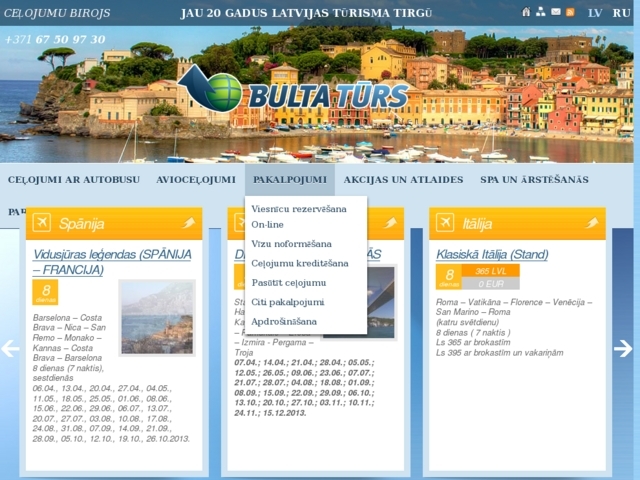Select Ceļojumu kreditēšana entry

[300, 263]
